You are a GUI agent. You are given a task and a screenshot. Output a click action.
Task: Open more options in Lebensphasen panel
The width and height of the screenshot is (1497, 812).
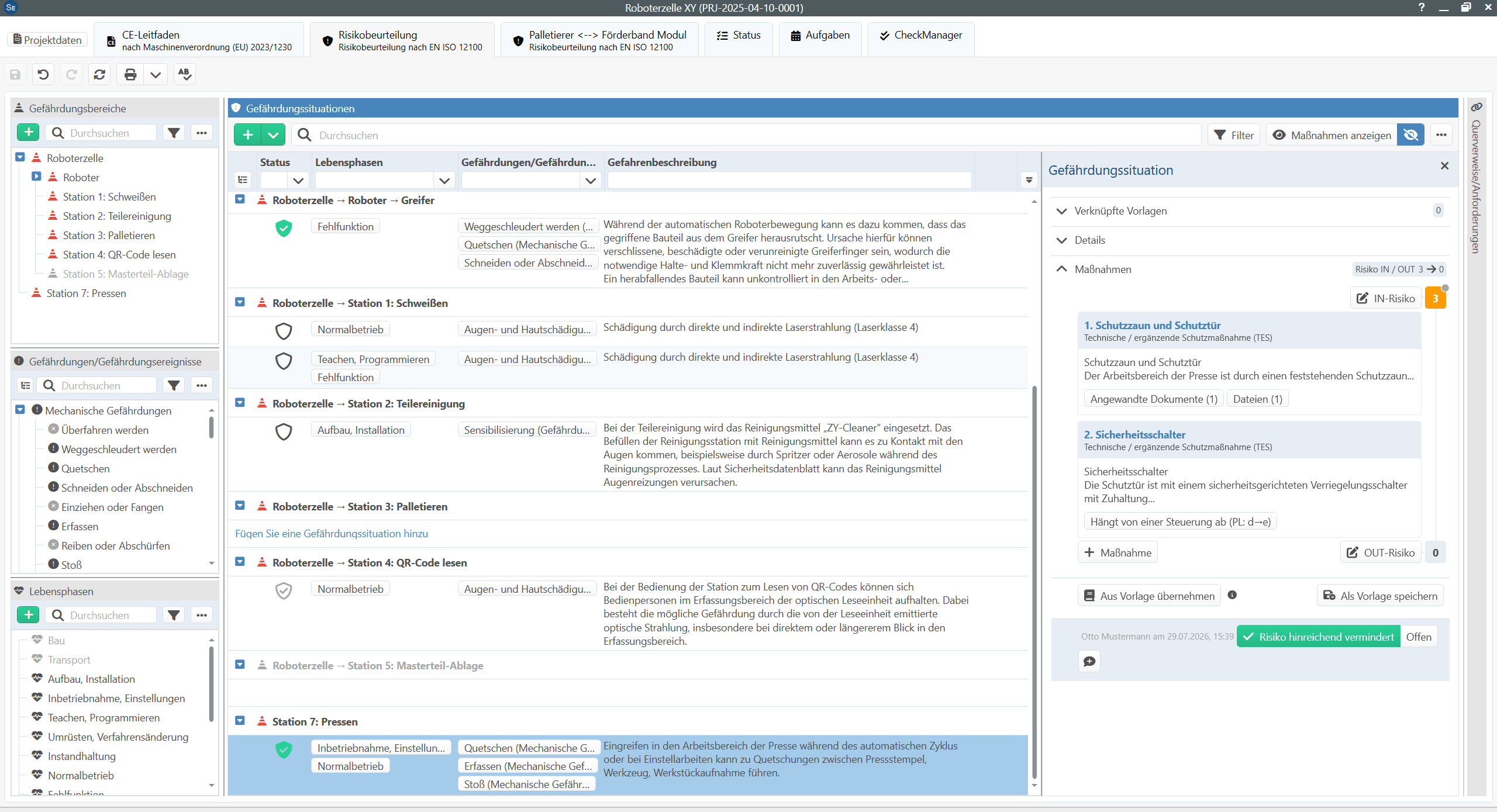[x=202, y=615]
